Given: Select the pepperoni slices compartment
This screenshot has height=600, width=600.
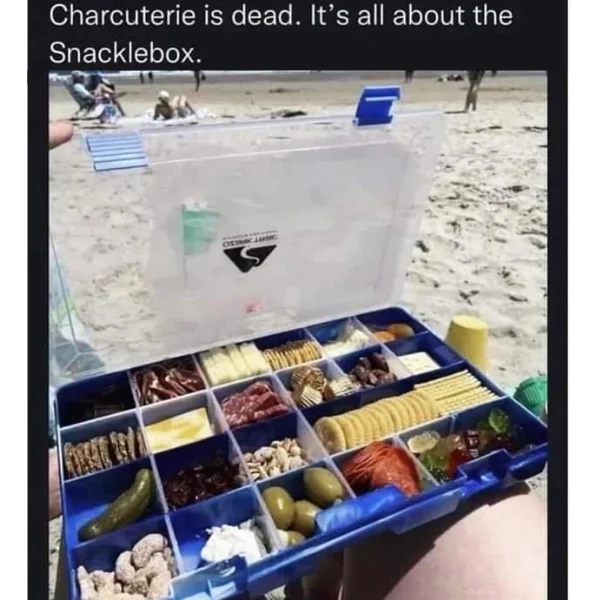Looking at the screenshot, I should pos(379,468).
